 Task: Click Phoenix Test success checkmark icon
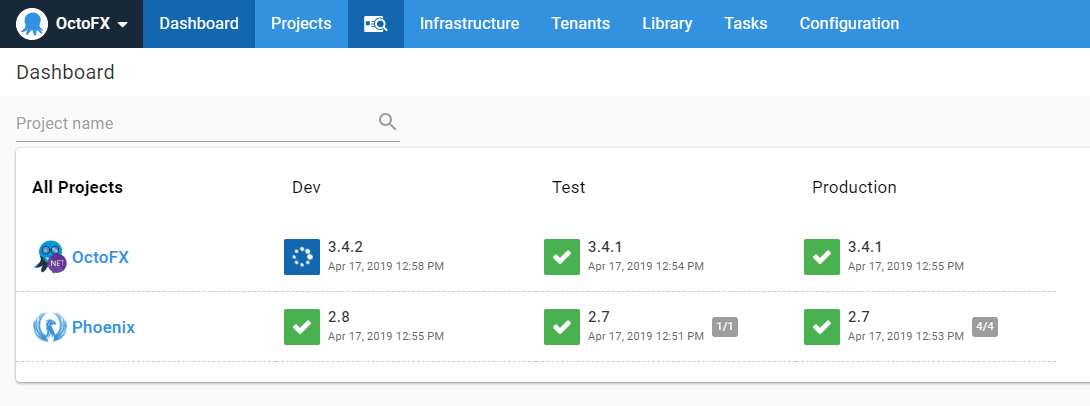point(562,327)
